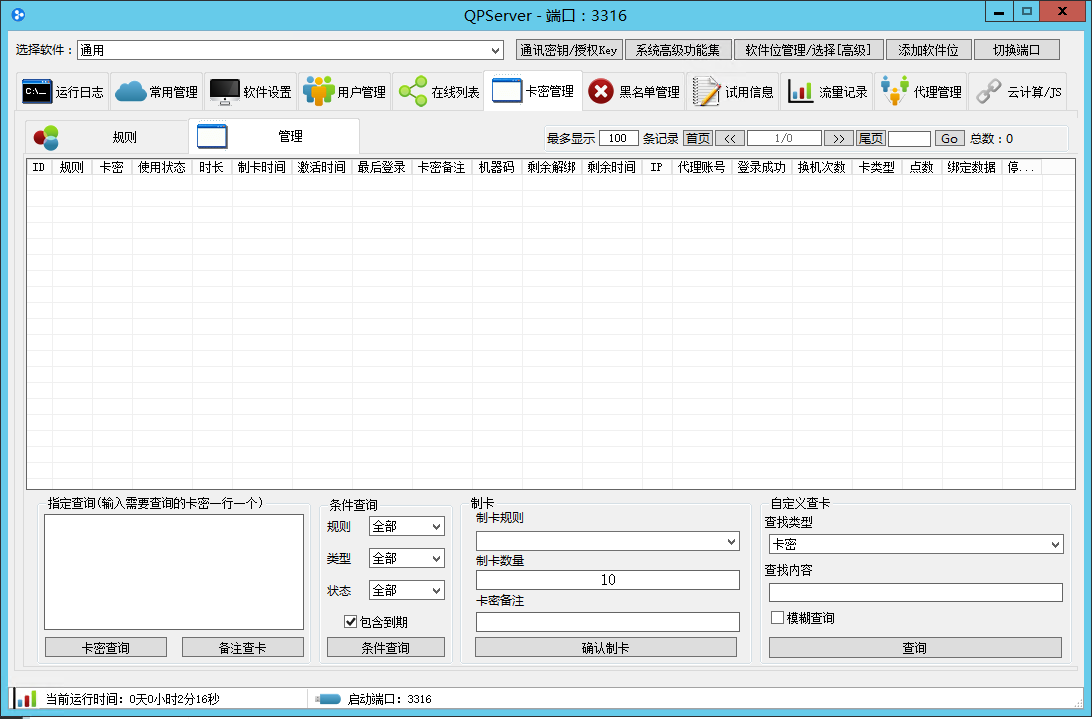
Task: Click the 查找内容 input field
Action: (x=915, y=593)
